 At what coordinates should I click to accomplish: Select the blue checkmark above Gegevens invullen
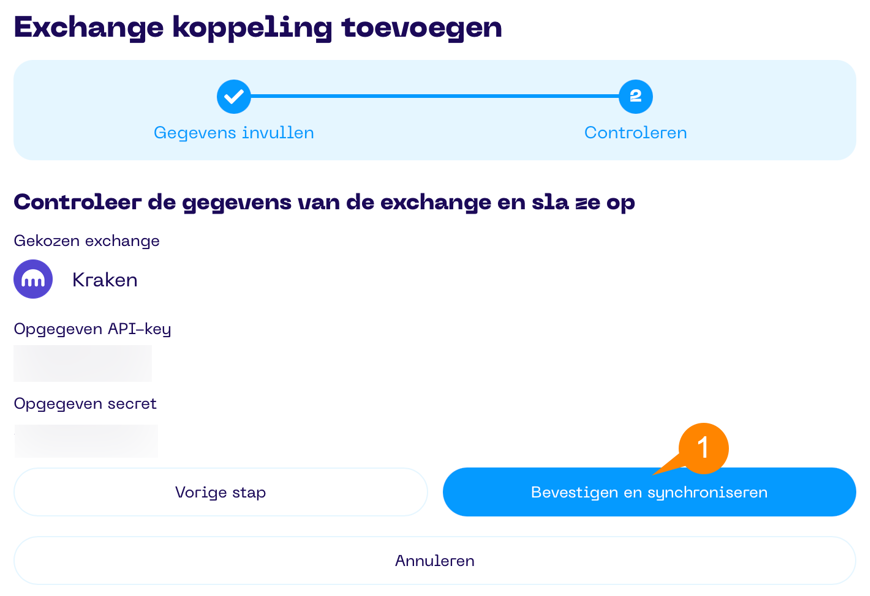click(233, 97)
